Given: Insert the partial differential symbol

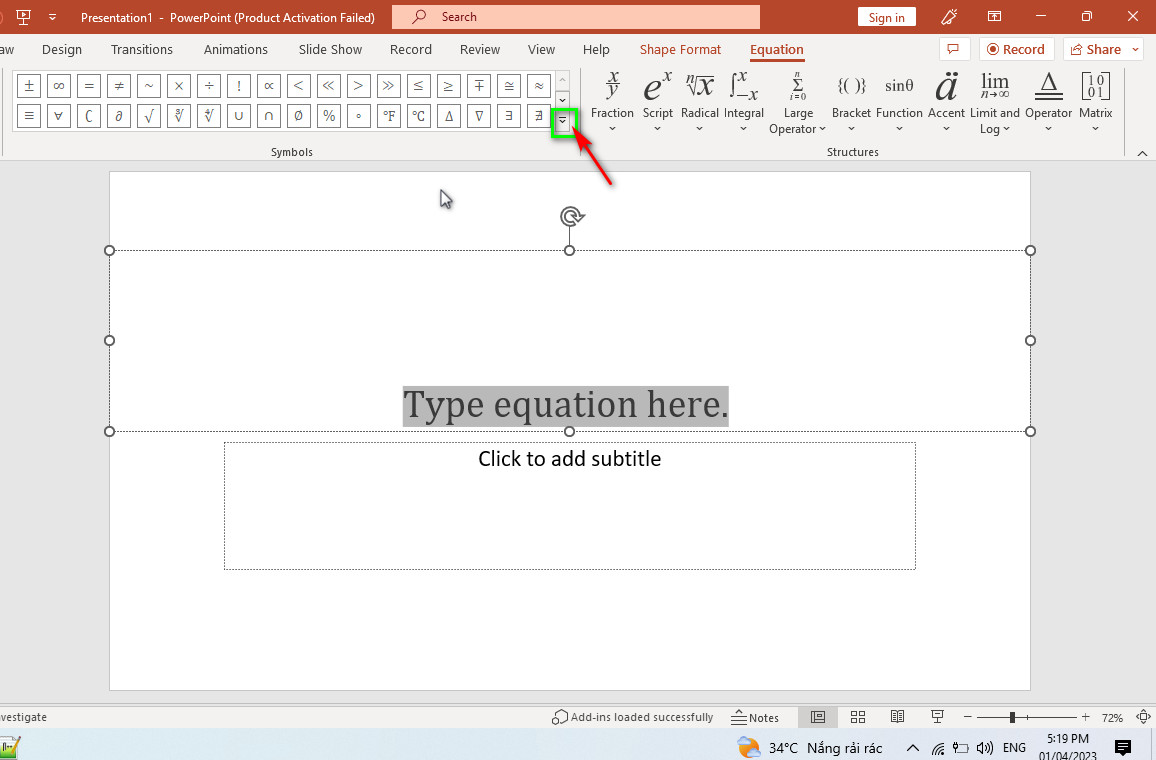Looking at the screenshot, I should coord(119,116).
